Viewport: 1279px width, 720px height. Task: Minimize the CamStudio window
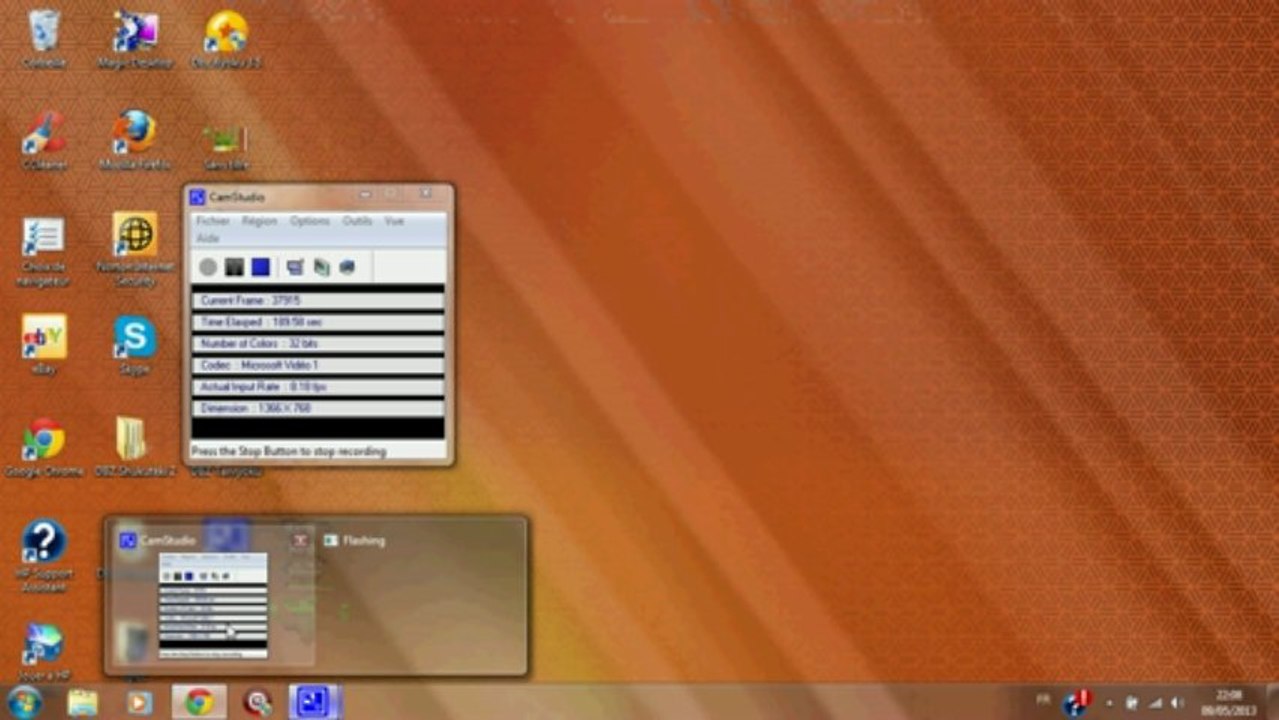pos(365,195)
